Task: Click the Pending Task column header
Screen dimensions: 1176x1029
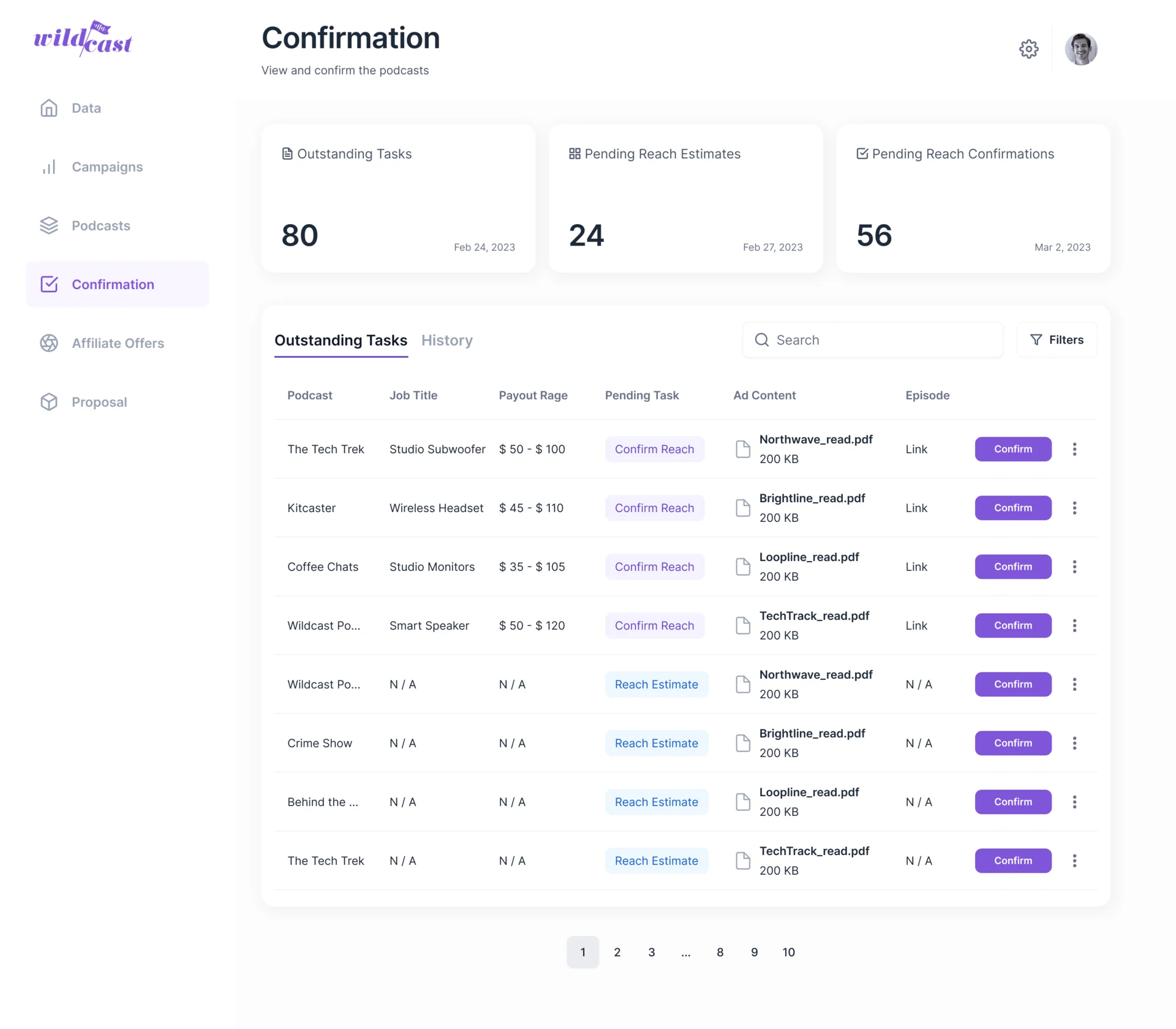Action: [x=641, y=395]
